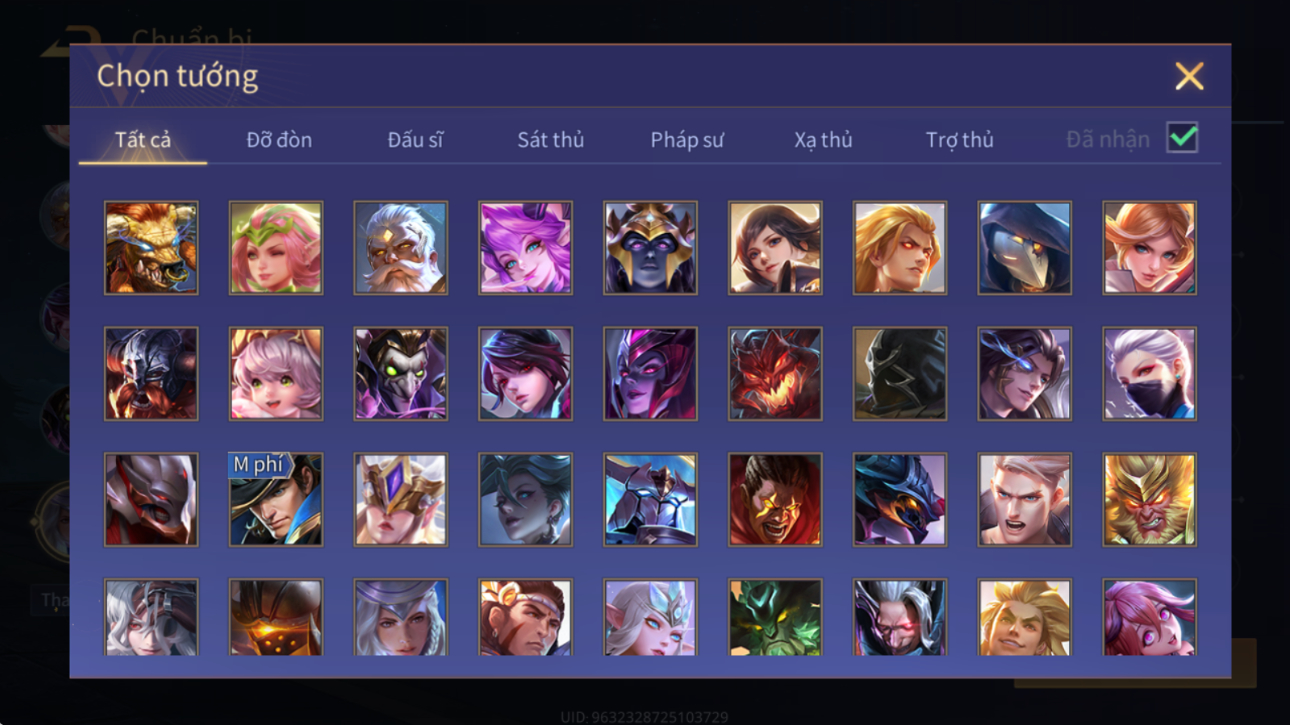Choose the green-eyed dark jester hero
The image size is (1290, 725).
coord(400,374)
